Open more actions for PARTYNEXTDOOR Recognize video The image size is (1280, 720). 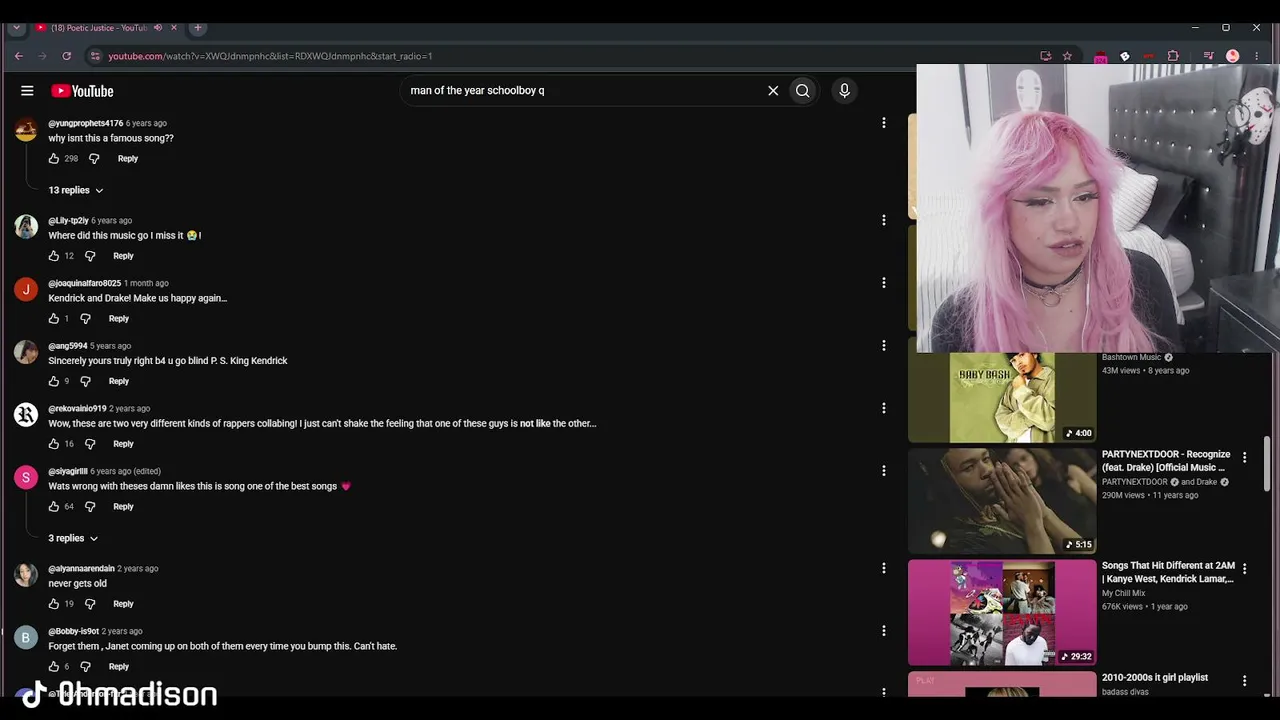[1244, 457]
